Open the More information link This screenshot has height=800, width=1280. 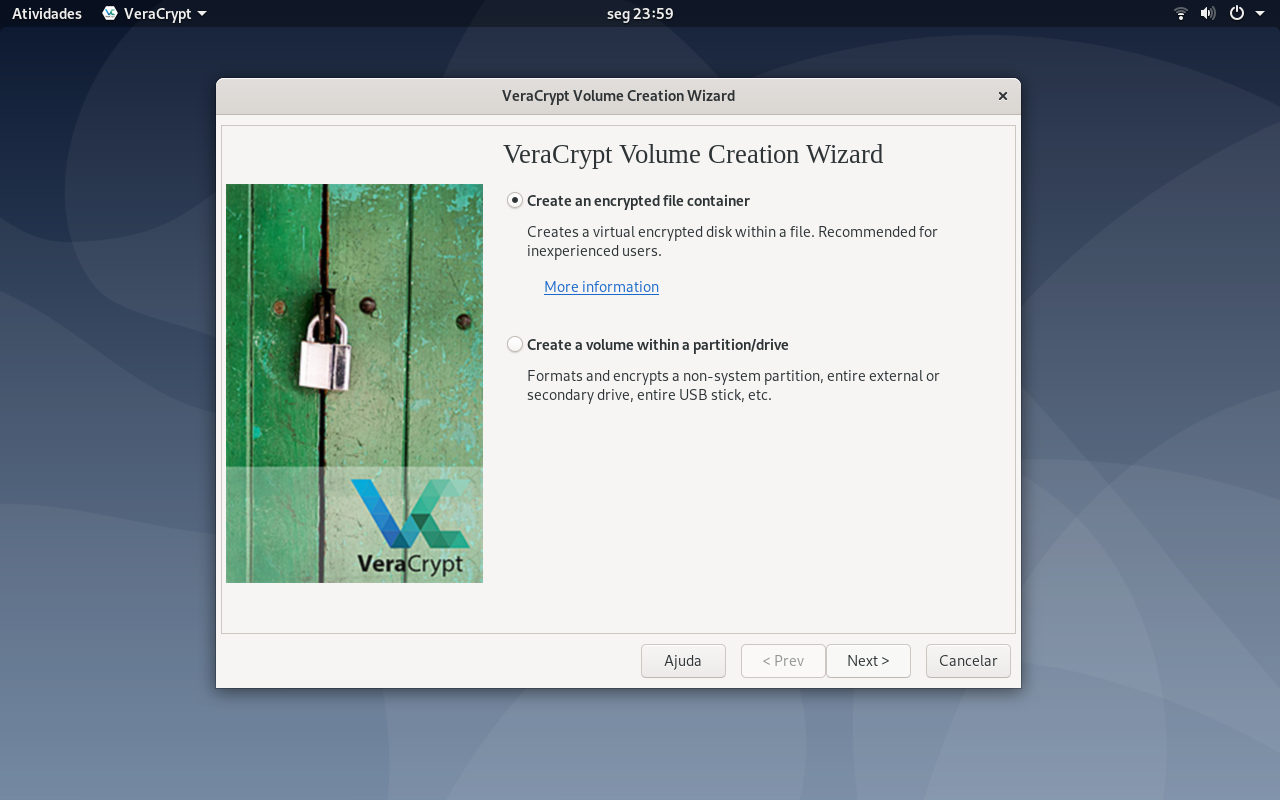(601, 287)
